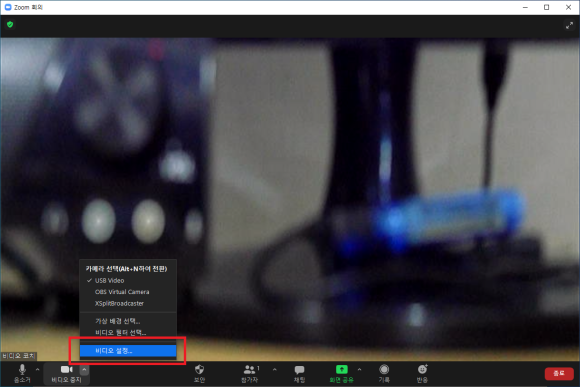End the meeting with red 종료 button
The image size is (580, 387).
(559, 373)
